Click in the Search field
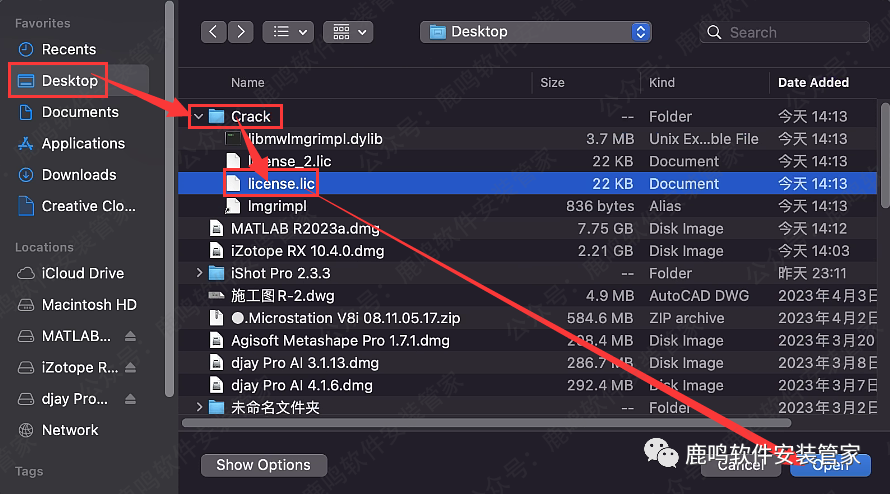 tap(785, 32)
